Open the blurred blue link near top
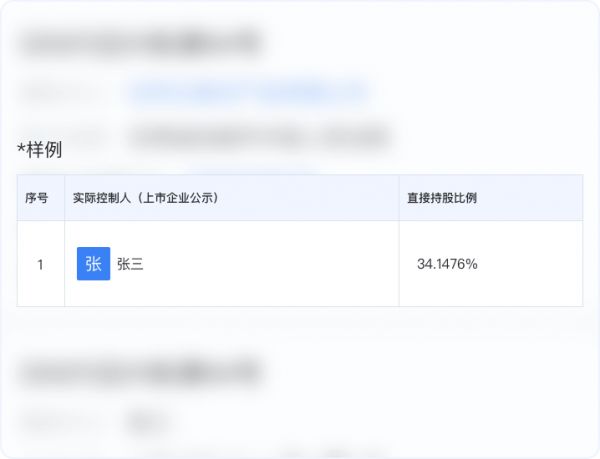Screen dimensions: 600x459 249,92
